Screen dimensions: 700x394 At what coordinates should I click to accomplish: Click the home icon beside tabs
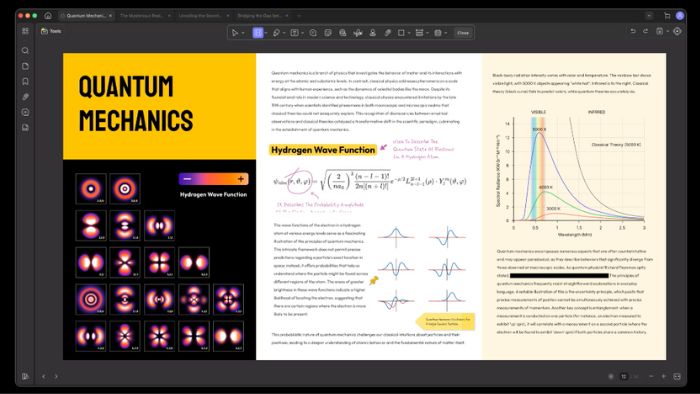click(48, 16)
